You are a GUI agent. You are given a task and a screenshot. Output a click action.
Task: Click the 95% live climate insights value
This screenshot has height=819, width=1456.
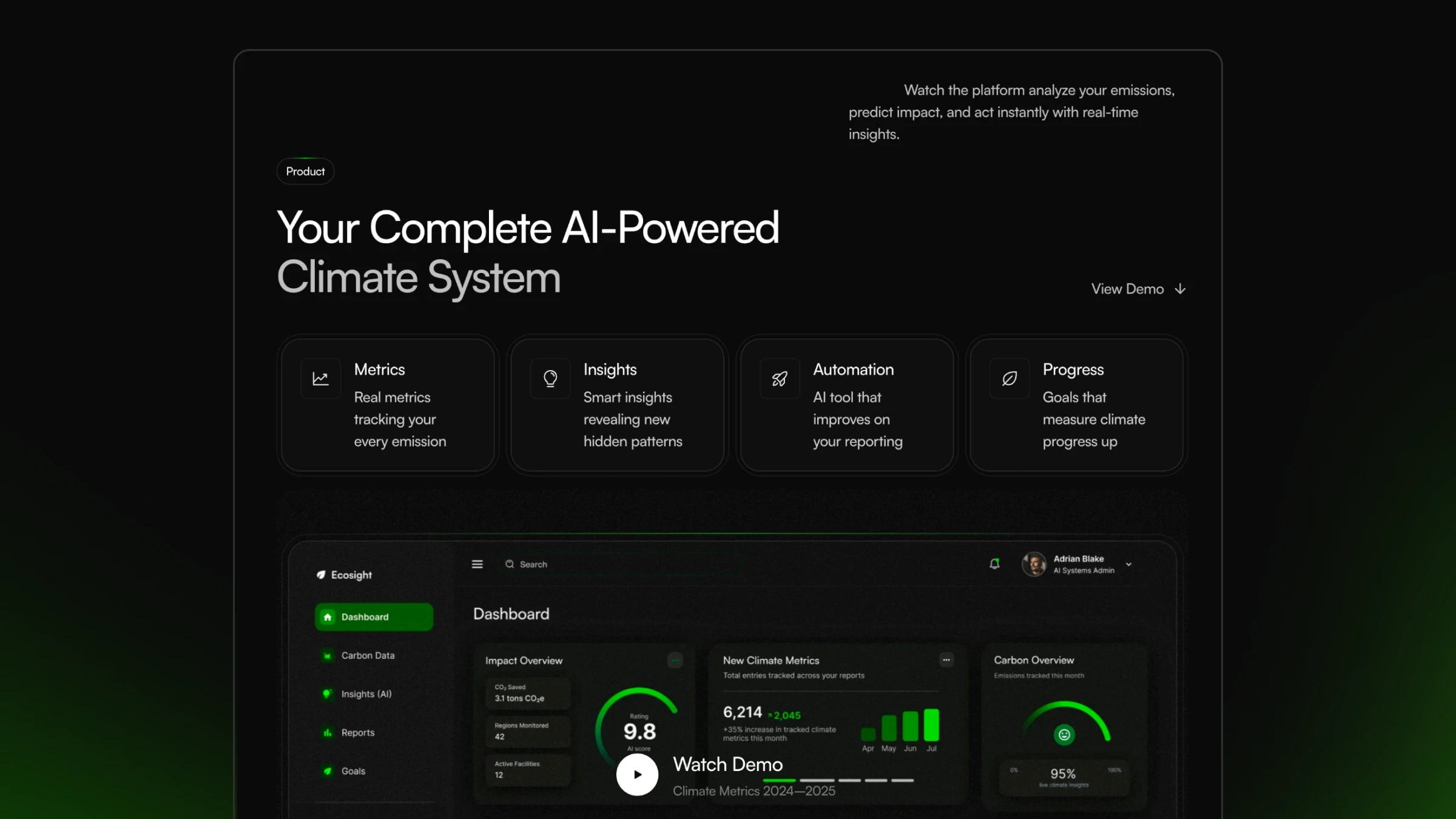(x=1063, y=774)
